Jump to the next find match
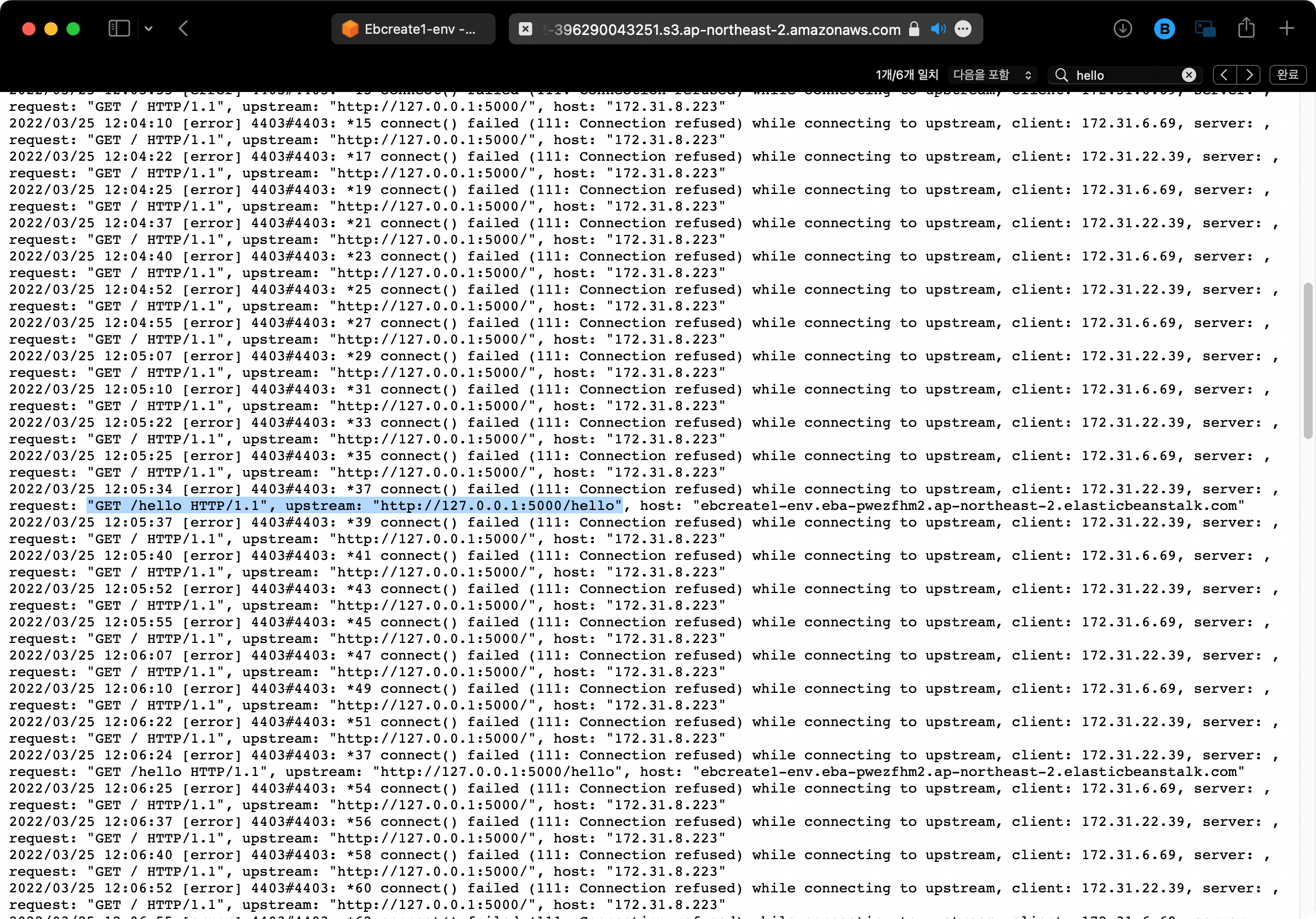Viewport: 1316px width, 919px height. 1248,75
